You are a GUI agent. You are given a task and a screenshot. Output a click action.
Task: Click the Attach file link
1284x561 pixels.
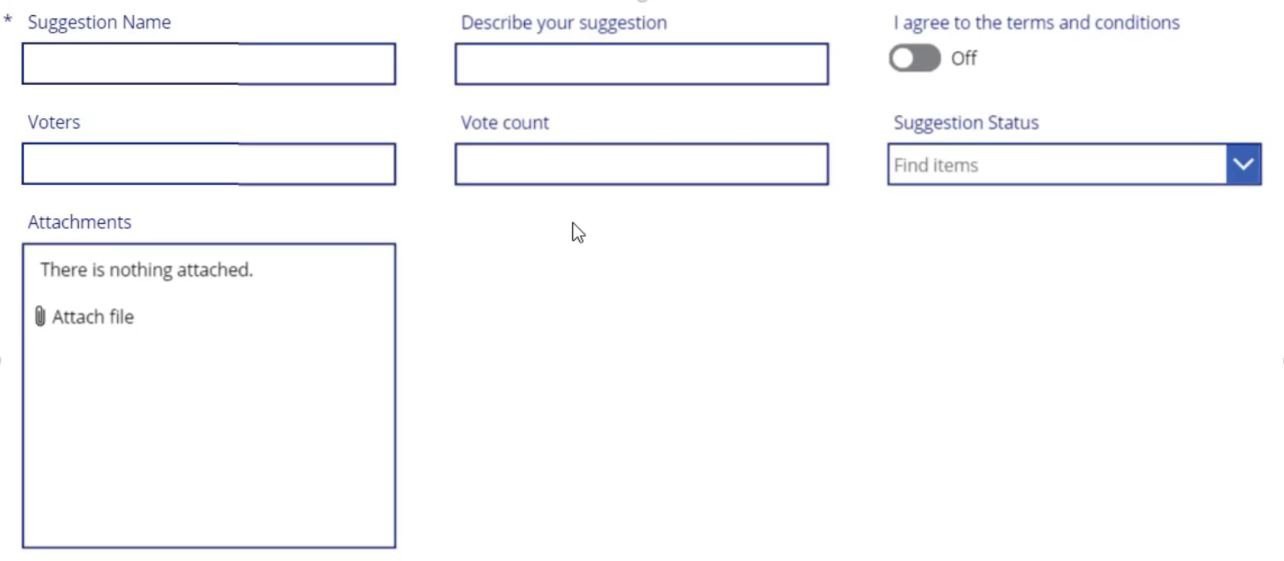[x=93, y=317]
